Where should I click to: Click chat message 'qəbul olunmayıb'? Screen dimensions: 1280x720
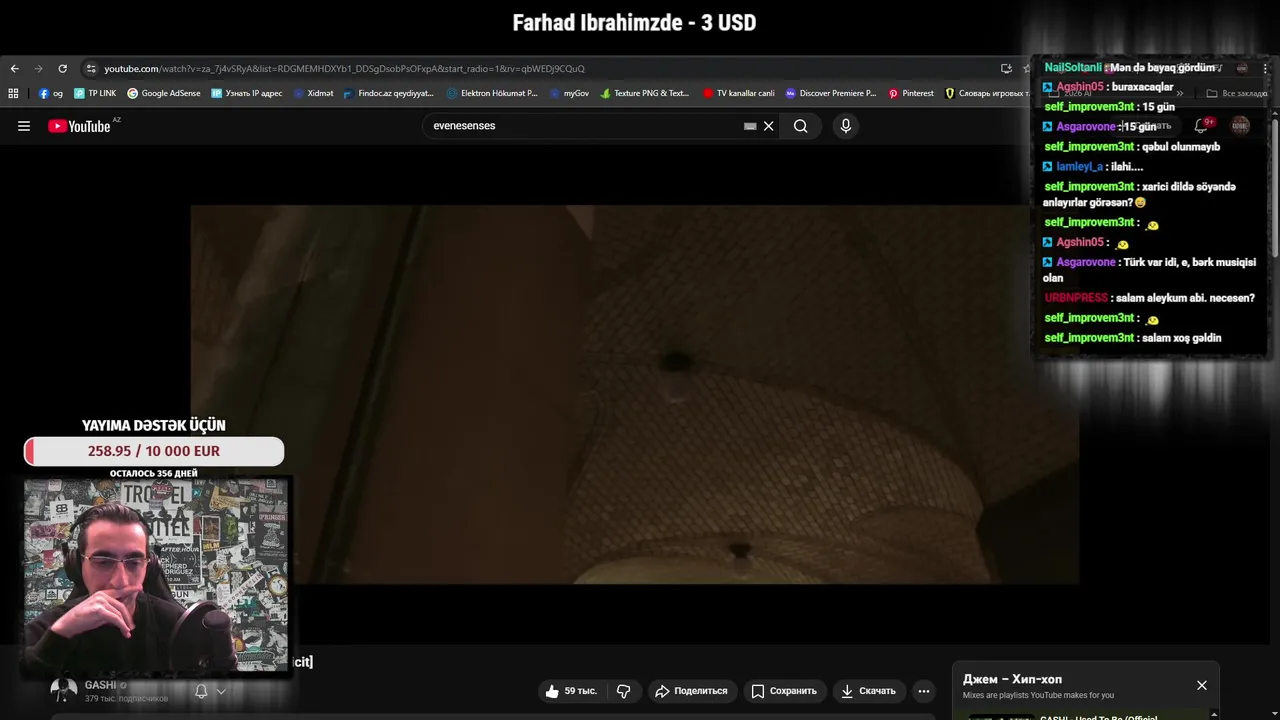(1181, 147)
